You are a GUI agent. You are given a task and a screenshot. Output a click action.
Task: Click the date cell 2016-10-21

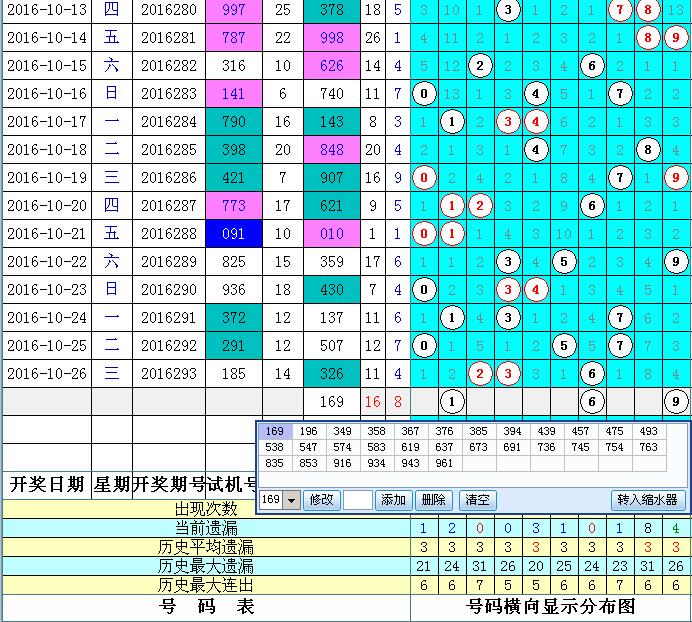click(x=47, y=234)
